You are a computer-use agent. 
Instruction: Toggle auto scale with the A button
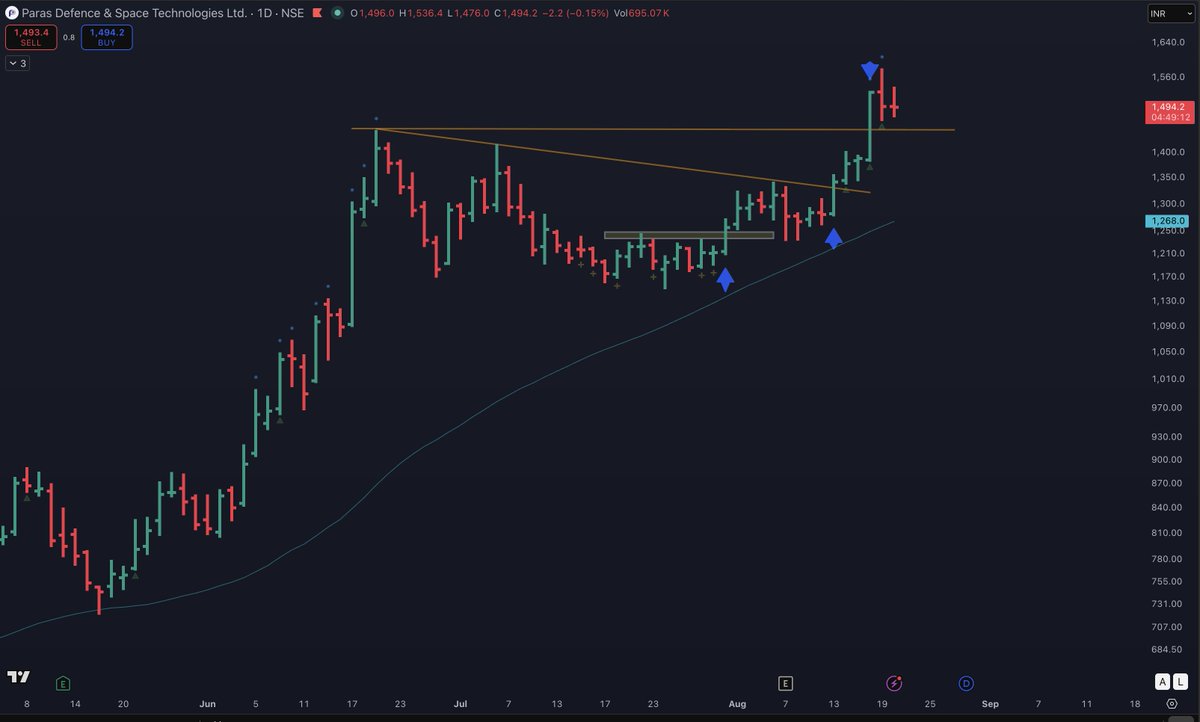pyautogui.click(x=1163, y=681)
